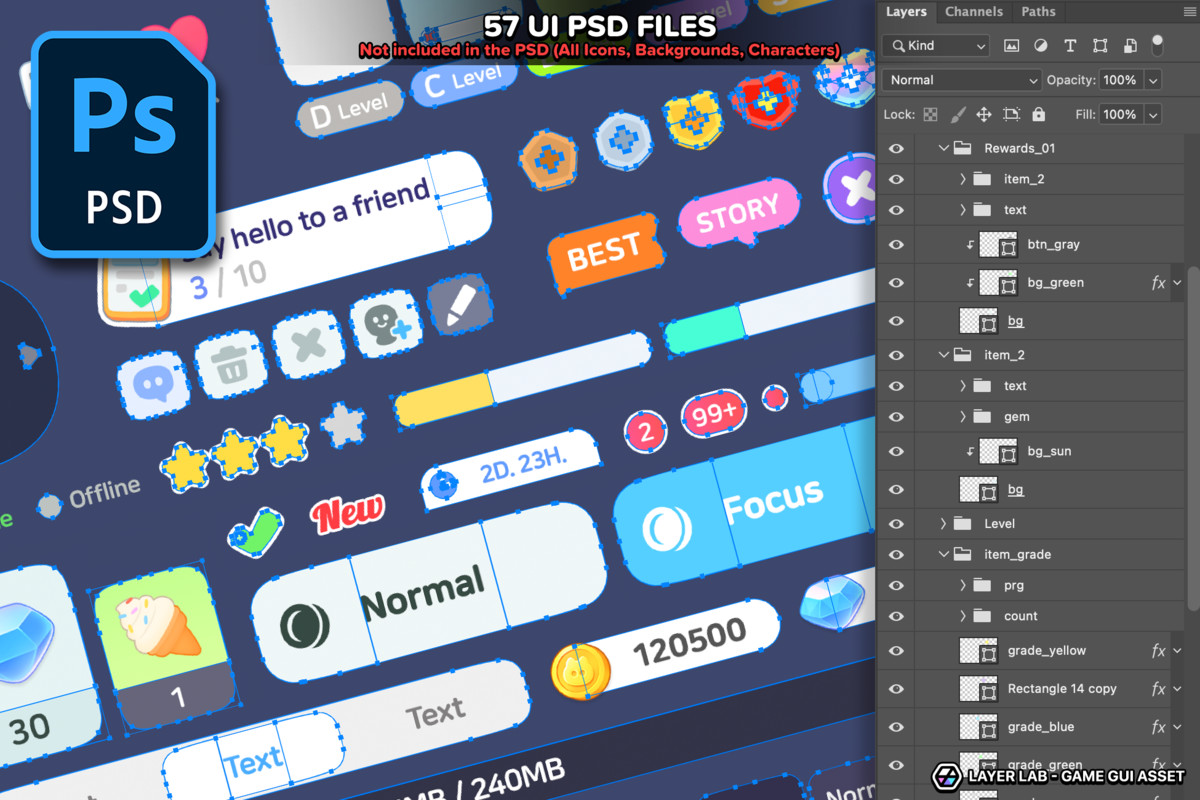Click the lock image pixels brush icon

[957, 114]
